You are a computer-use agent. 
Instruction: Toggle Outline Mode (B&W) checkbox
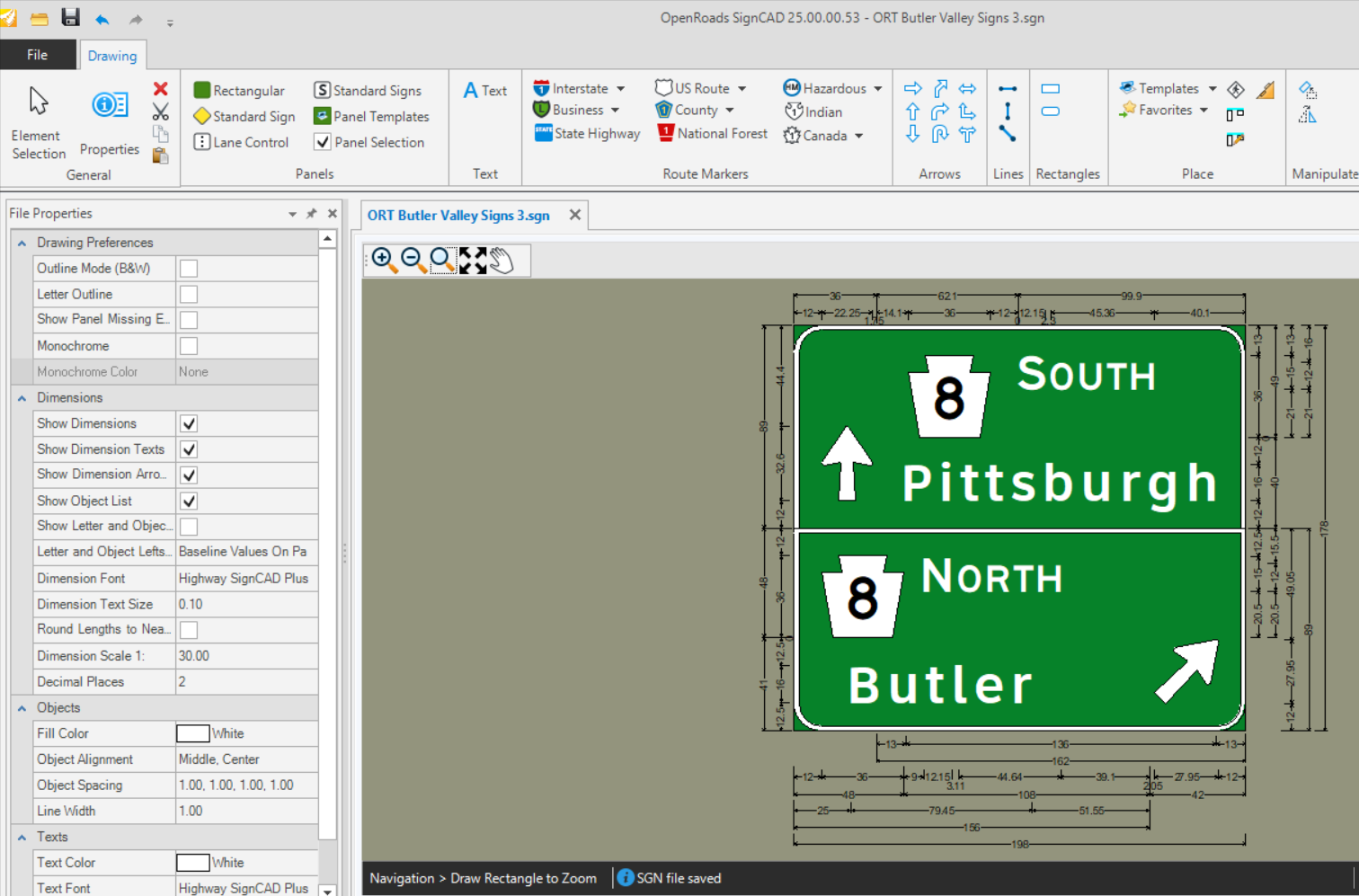(189, 269)
